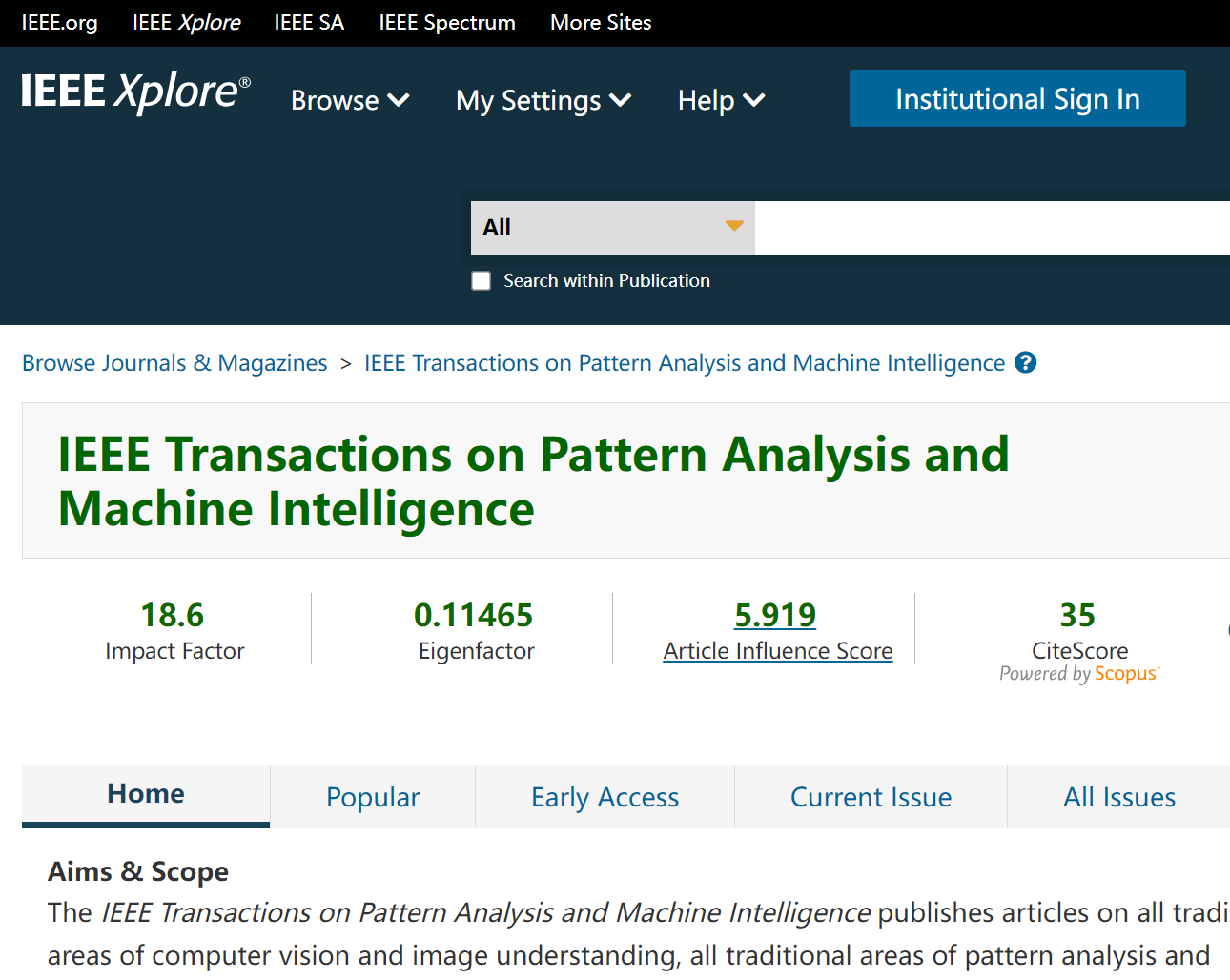Open the 5.919 score value link

(x=774, y=615)
